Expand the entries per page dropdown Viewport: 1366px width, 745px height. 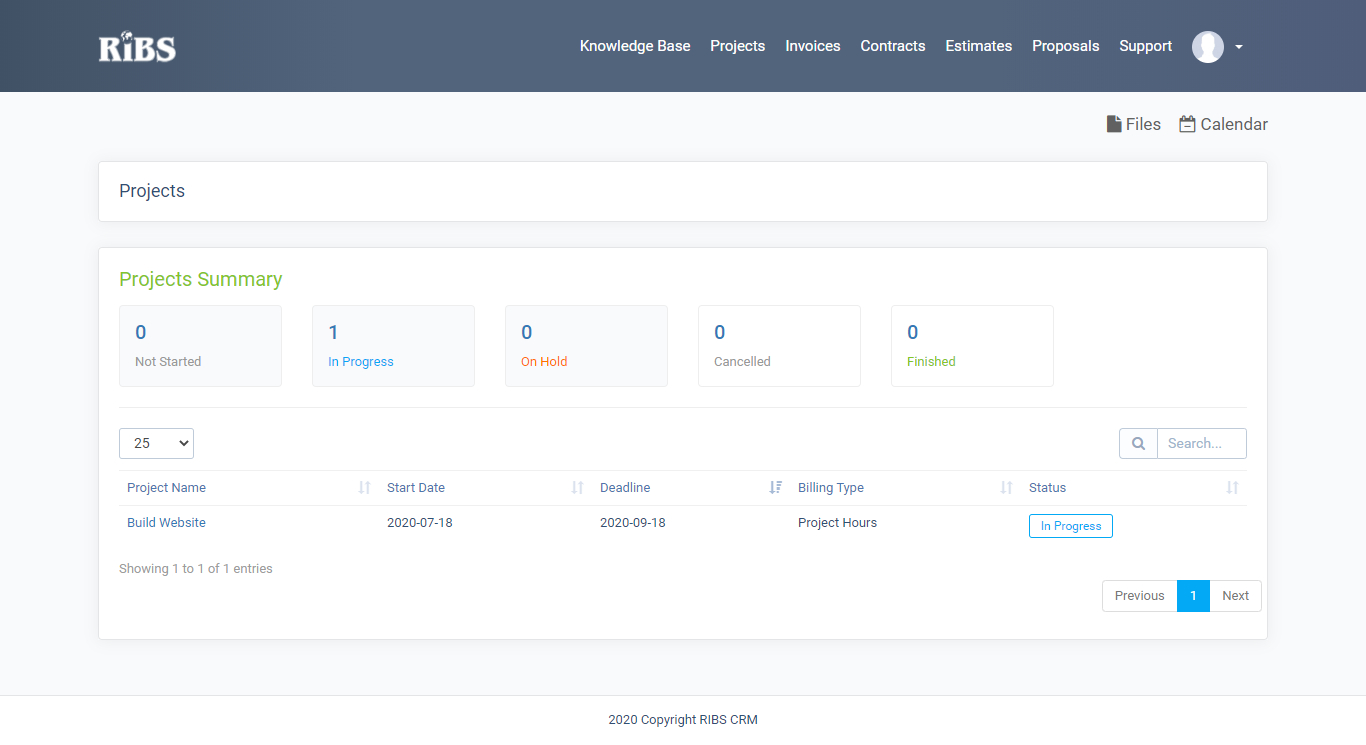click(x=156, y=443)
